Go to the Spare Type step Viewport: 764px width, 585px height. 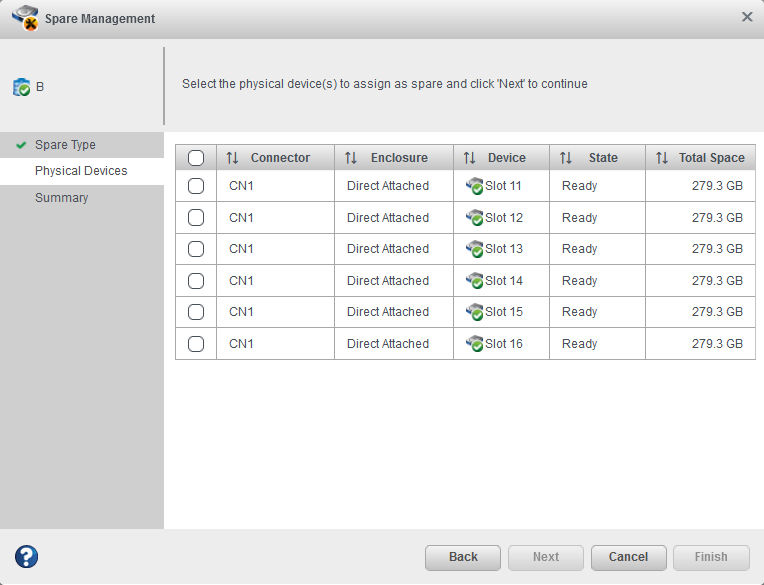click(65, 145)
